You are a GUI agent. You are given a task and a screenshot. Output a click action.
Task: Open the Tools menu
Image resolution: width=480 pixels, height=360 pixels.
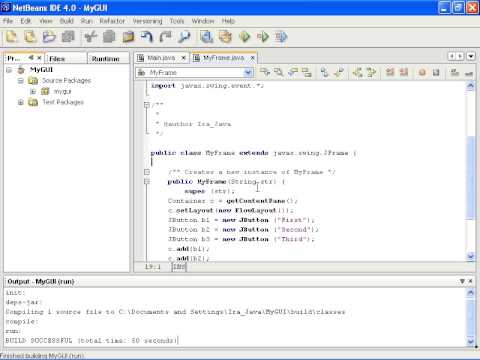point(177,21)
